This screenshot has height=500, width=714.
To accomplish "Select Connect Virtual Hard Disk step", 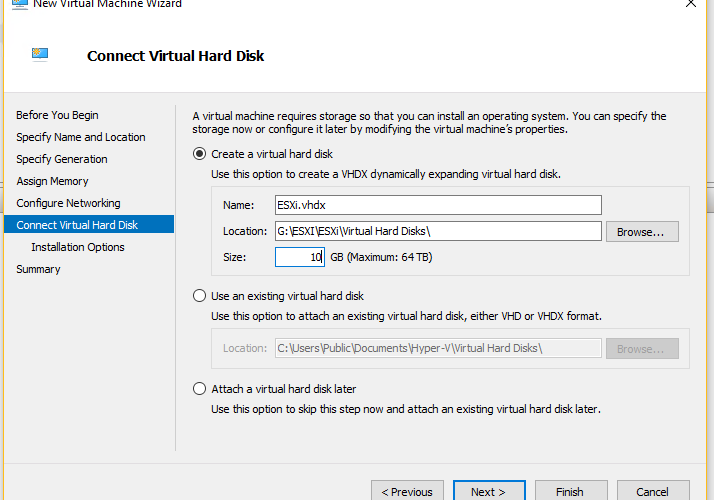I will tap(89, 224).
